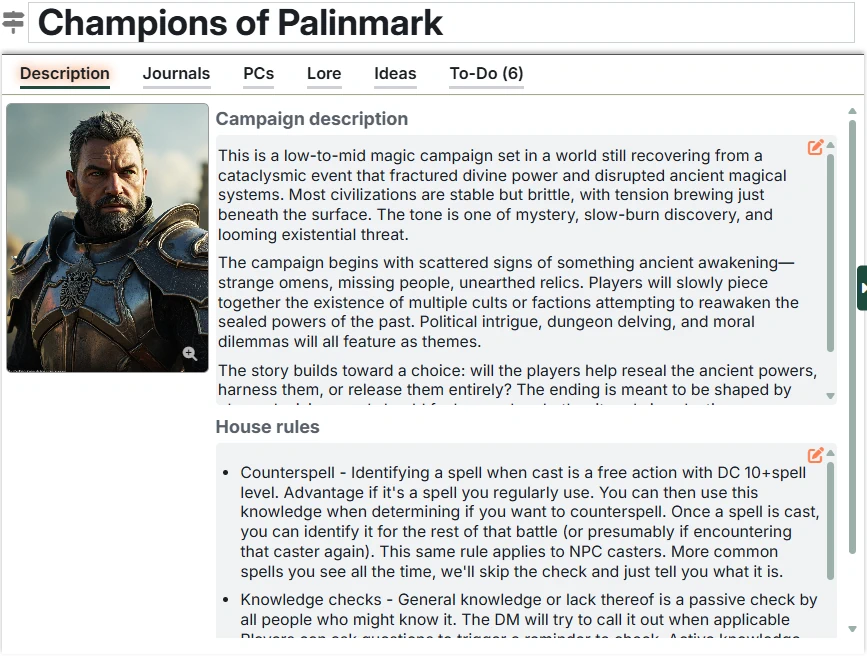Image resolution: width=867 pixels, height=656 pixels.
Task: Open the To-Do (6) tab
Action: (x=486, y=74)
